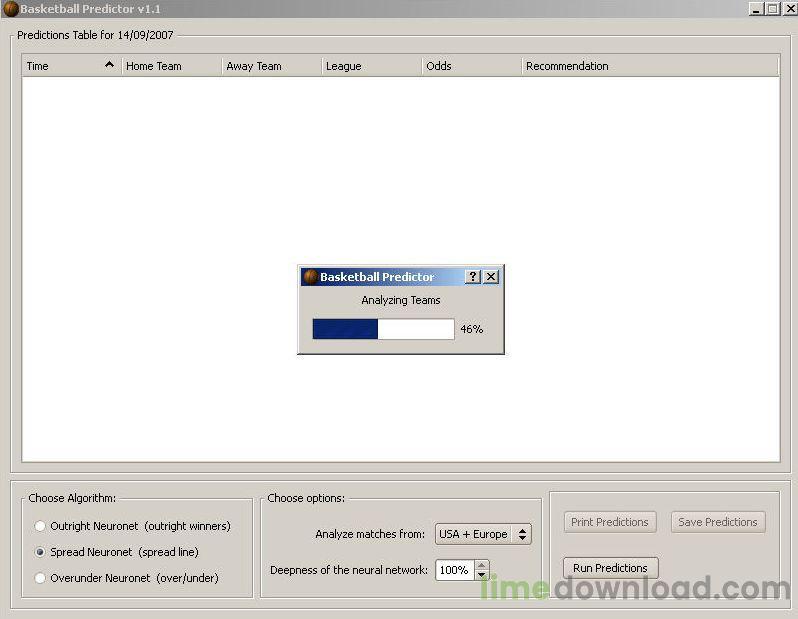Click the Time column sort arrow

(109, 65)
